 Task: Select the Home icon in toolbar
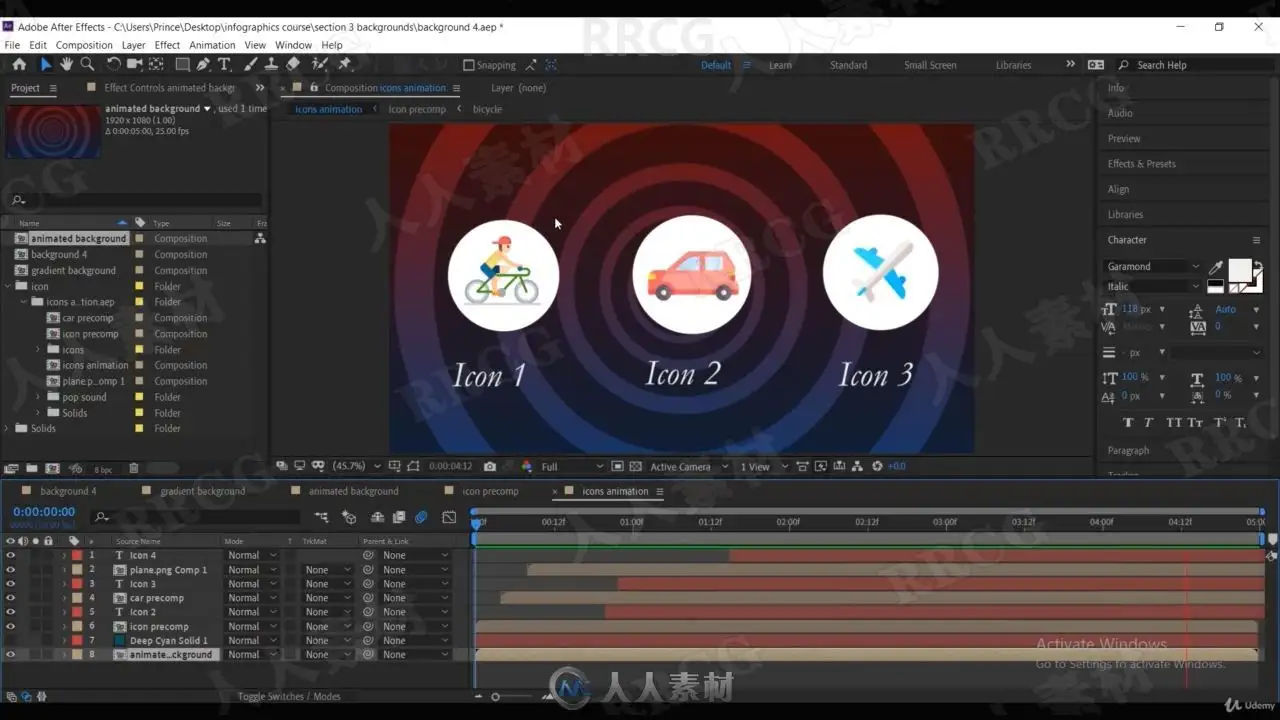(x=19, y=64)
